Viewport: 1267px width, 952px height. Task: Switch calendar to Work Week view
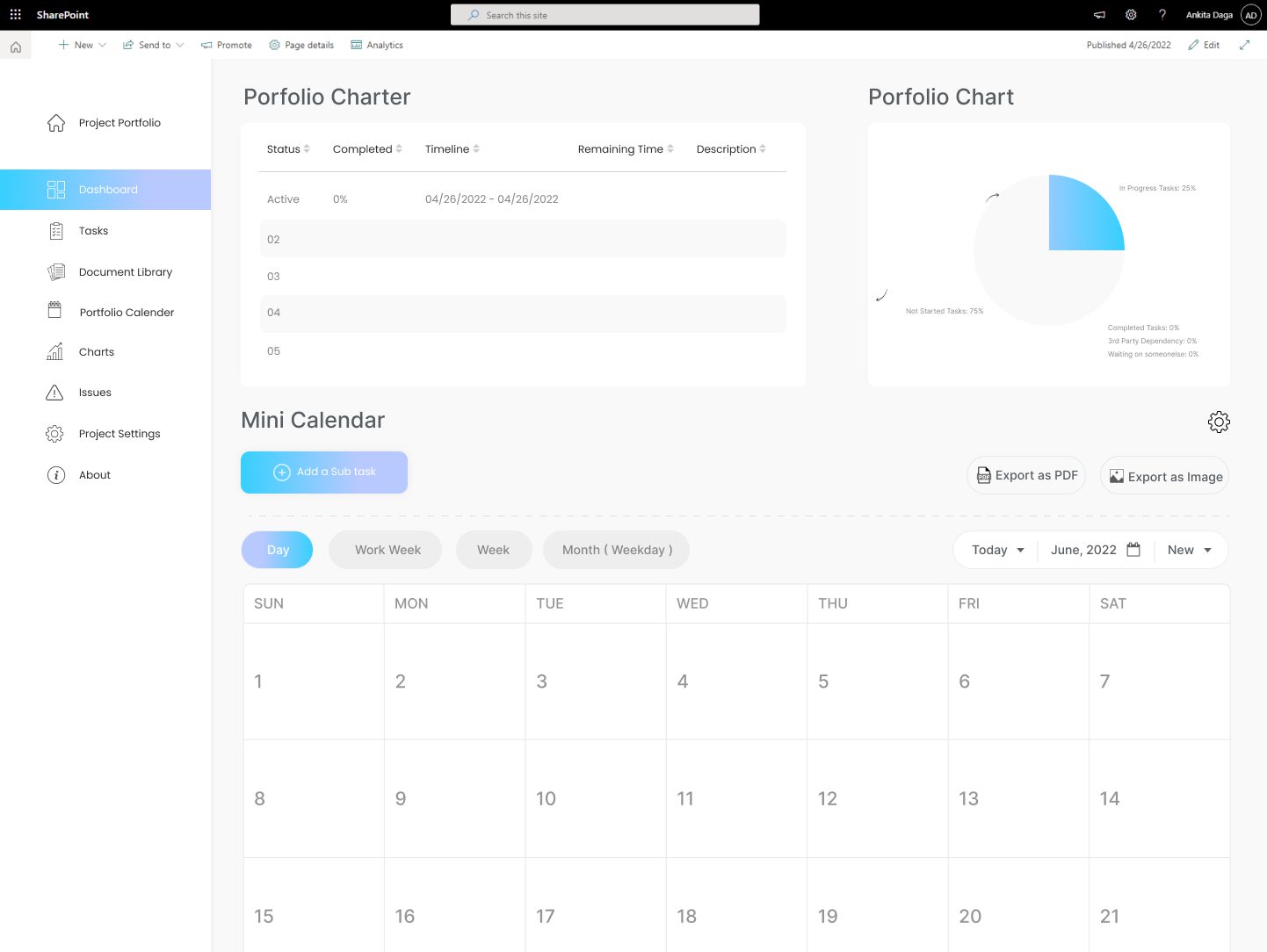387,550
